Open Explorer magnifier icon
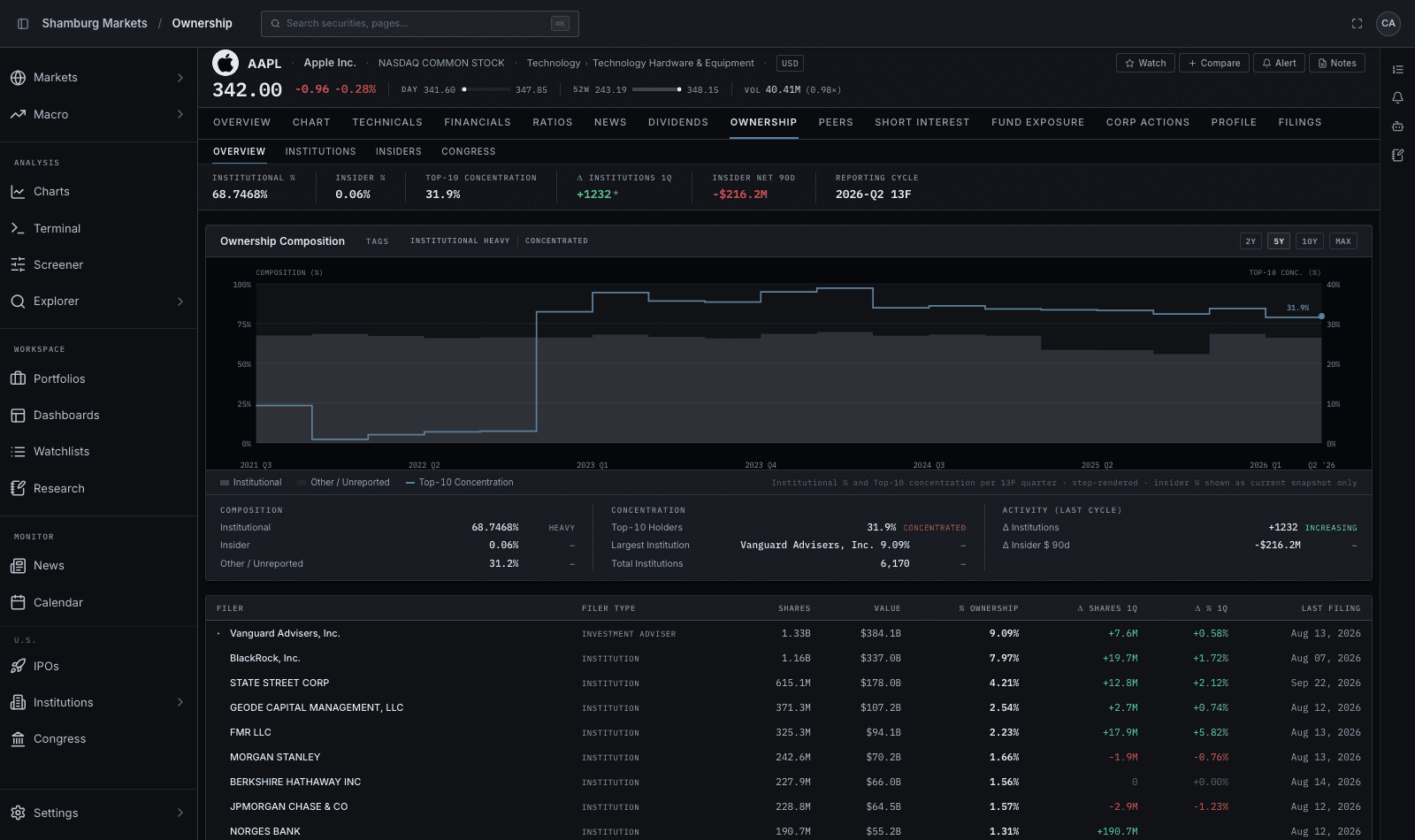1415x840 pixels. tap(18, 302)
